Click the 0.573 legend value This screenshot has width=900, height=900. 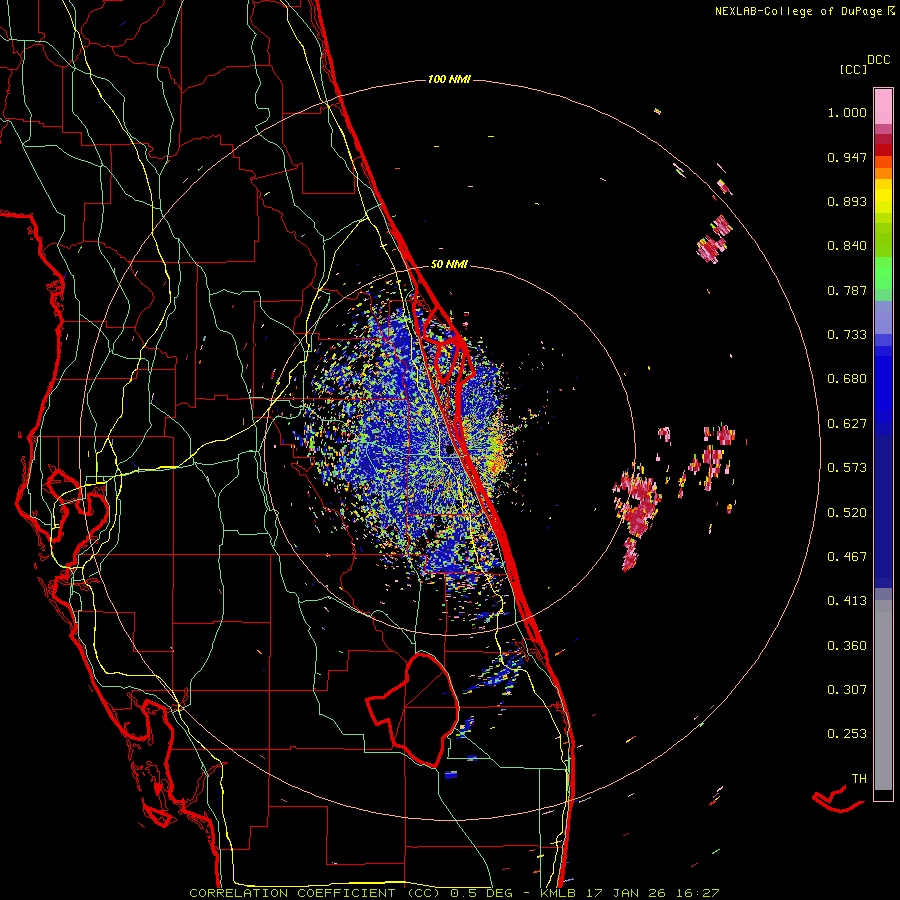click(847, 468)
